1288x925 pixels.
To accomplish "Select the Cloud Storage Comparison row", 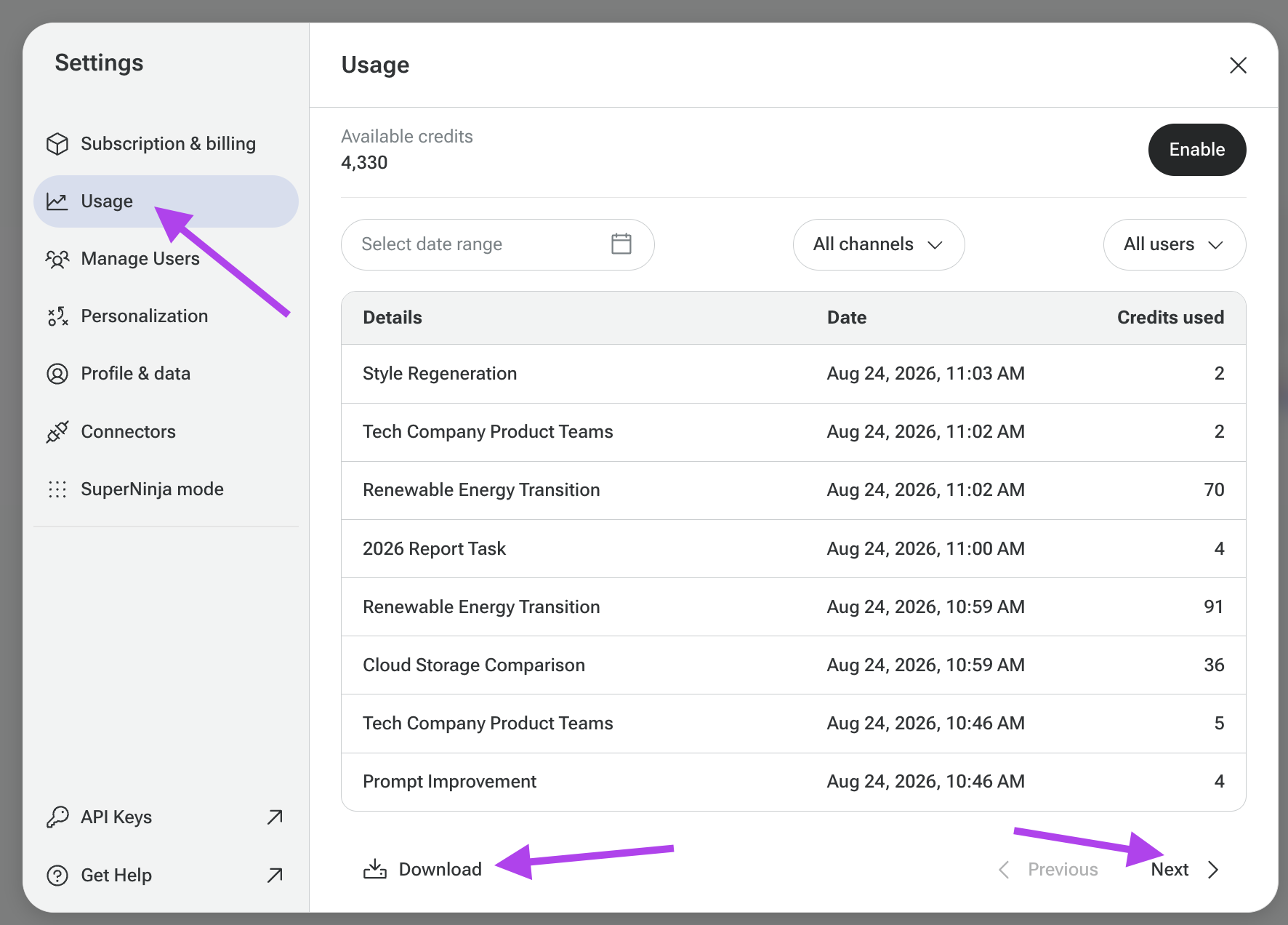I will click(x=794, y=665).
